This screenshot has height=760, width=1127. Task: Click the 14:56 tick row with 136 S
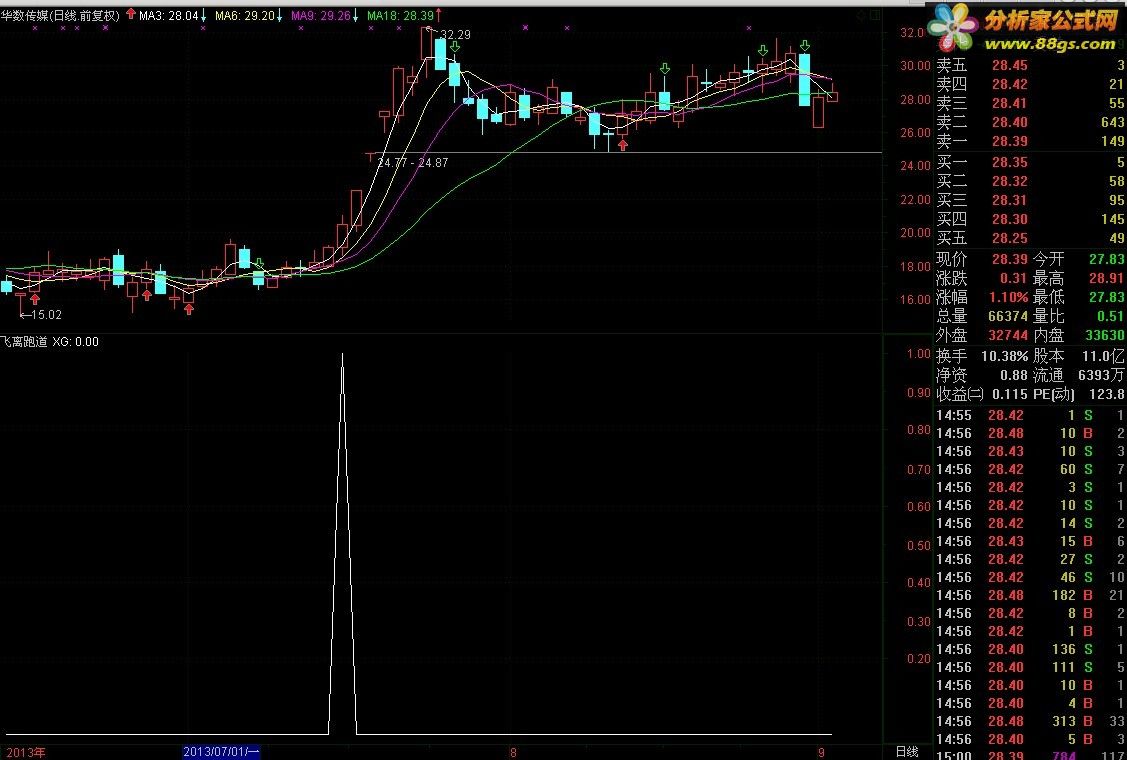pyautogui.click(x=1030, y=649)
